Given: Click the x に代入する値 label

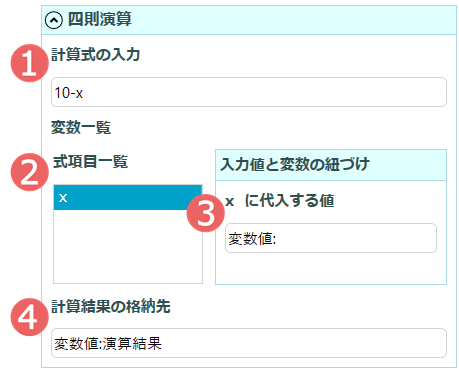Looking at the screenshot, I should click(280, 201).
